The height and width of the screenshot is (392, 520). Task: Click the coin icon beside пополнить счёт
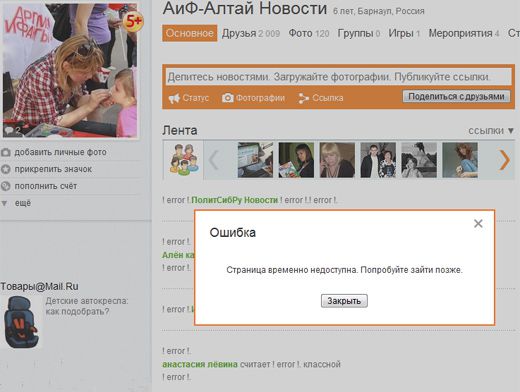(6, 186)
